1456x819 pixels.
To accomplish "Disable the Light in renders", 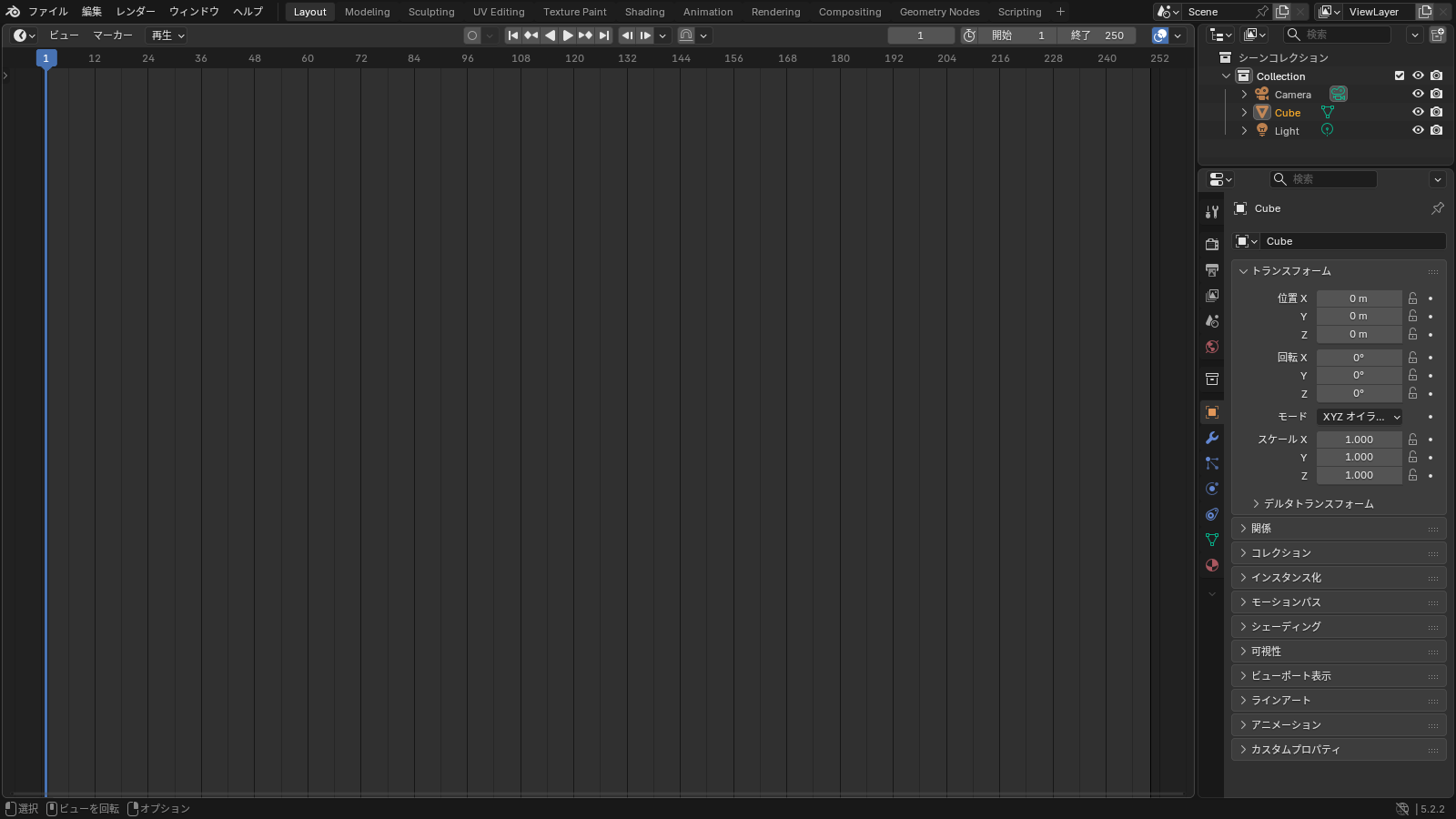I will 1436,130.
